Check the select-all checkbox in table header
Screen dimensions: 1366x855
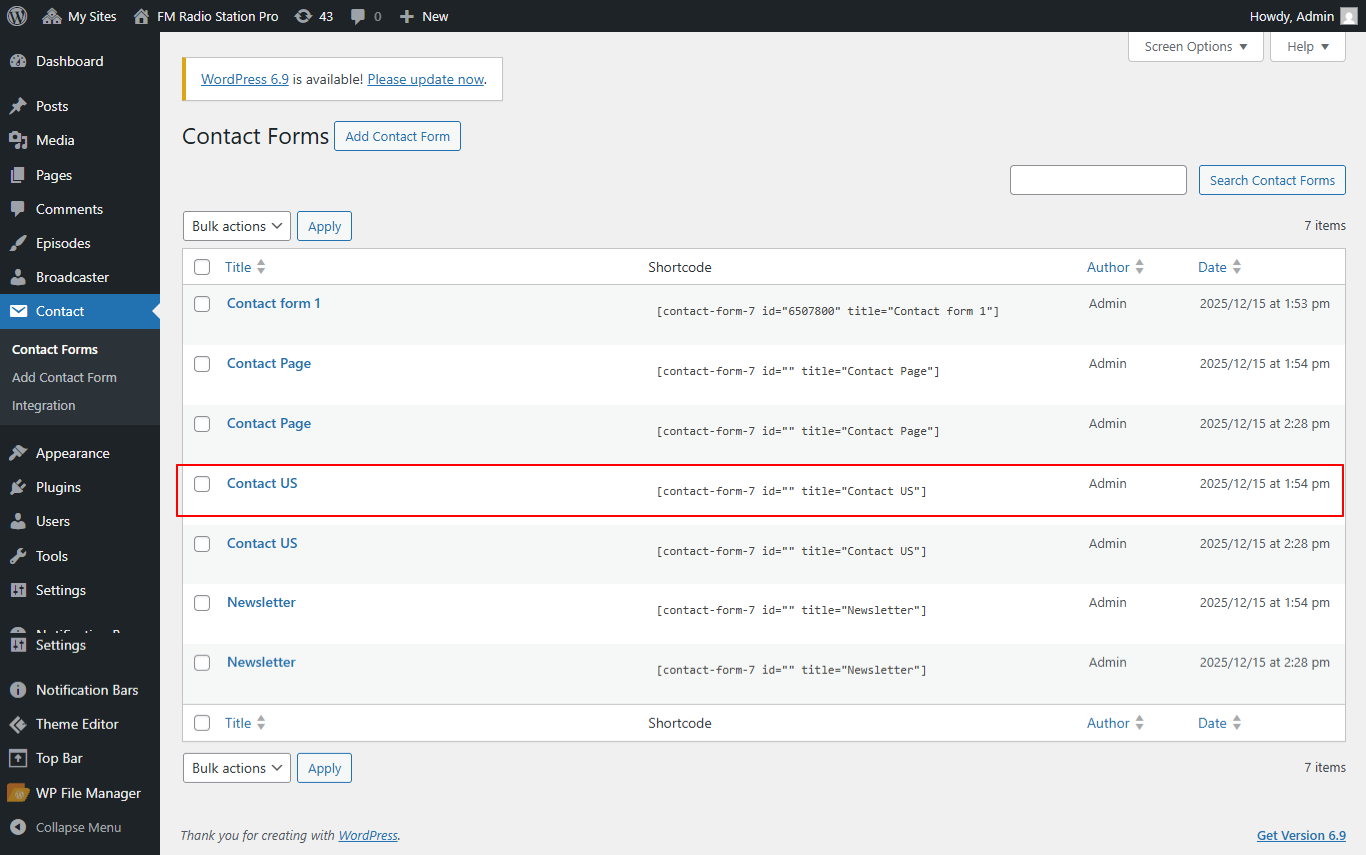point(202,267)
